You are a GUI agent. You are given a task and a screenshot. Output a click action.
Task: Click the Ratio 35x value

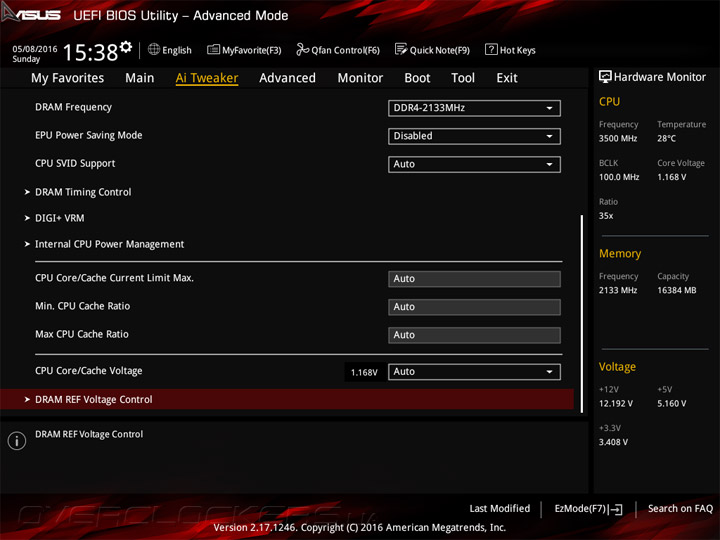(x=606, y=215)
